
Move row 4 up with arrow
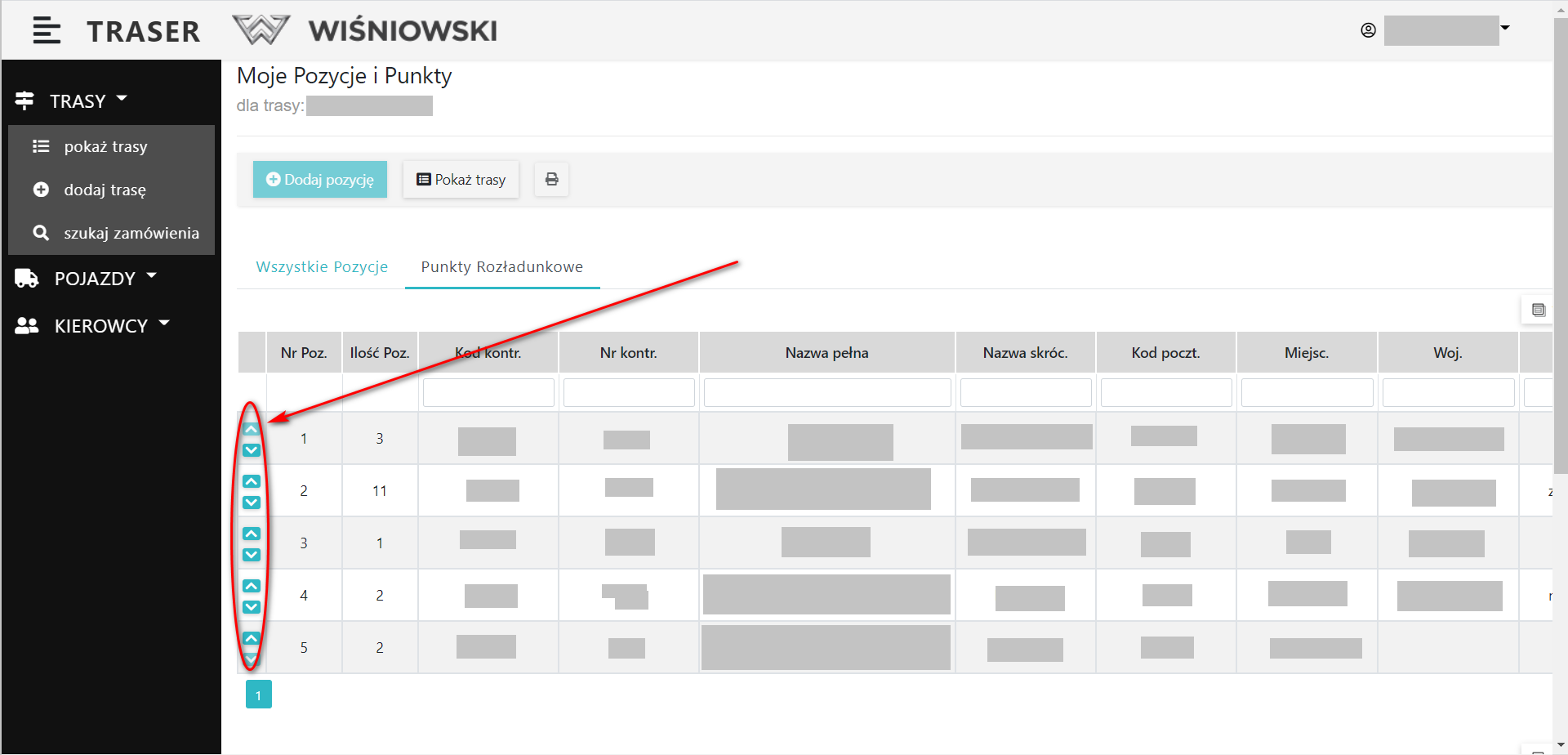[252, 586]
